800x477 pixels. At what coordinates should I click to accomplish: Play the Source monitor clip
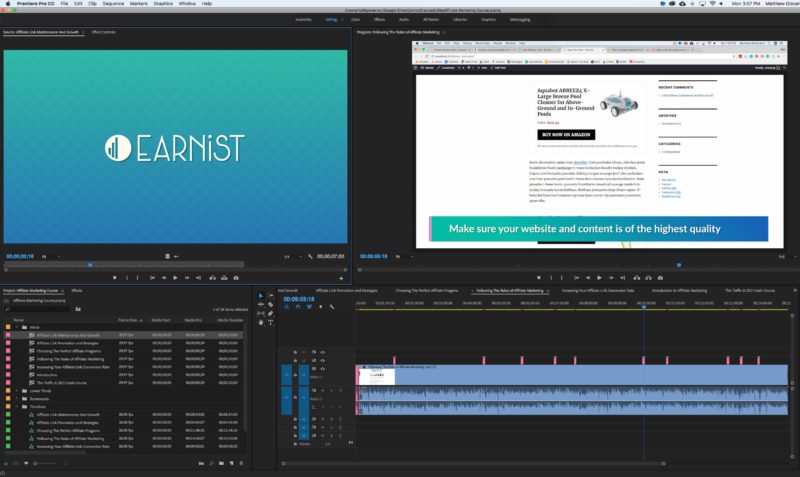point(175,278)
